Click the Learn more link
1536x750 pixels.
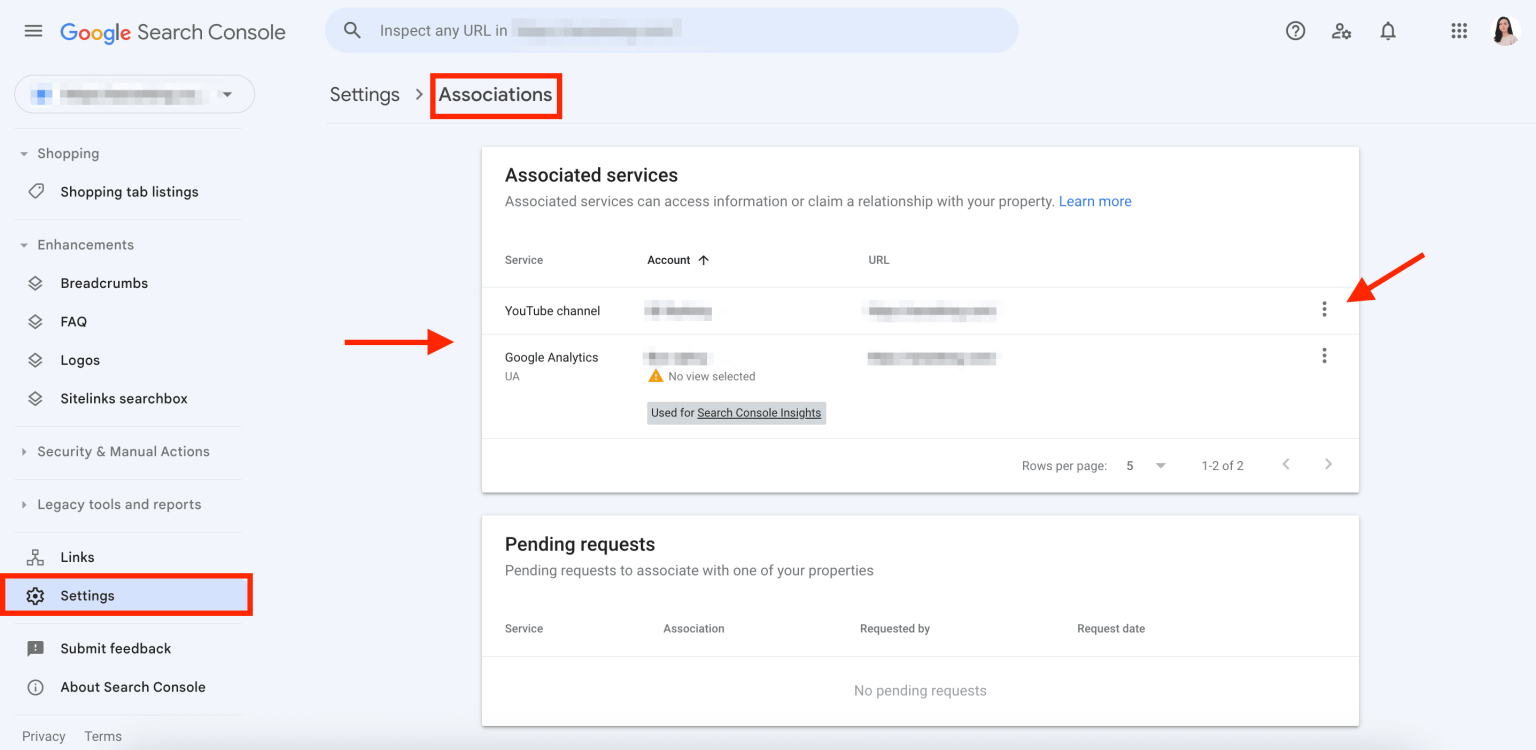(x=1095, y=201)
